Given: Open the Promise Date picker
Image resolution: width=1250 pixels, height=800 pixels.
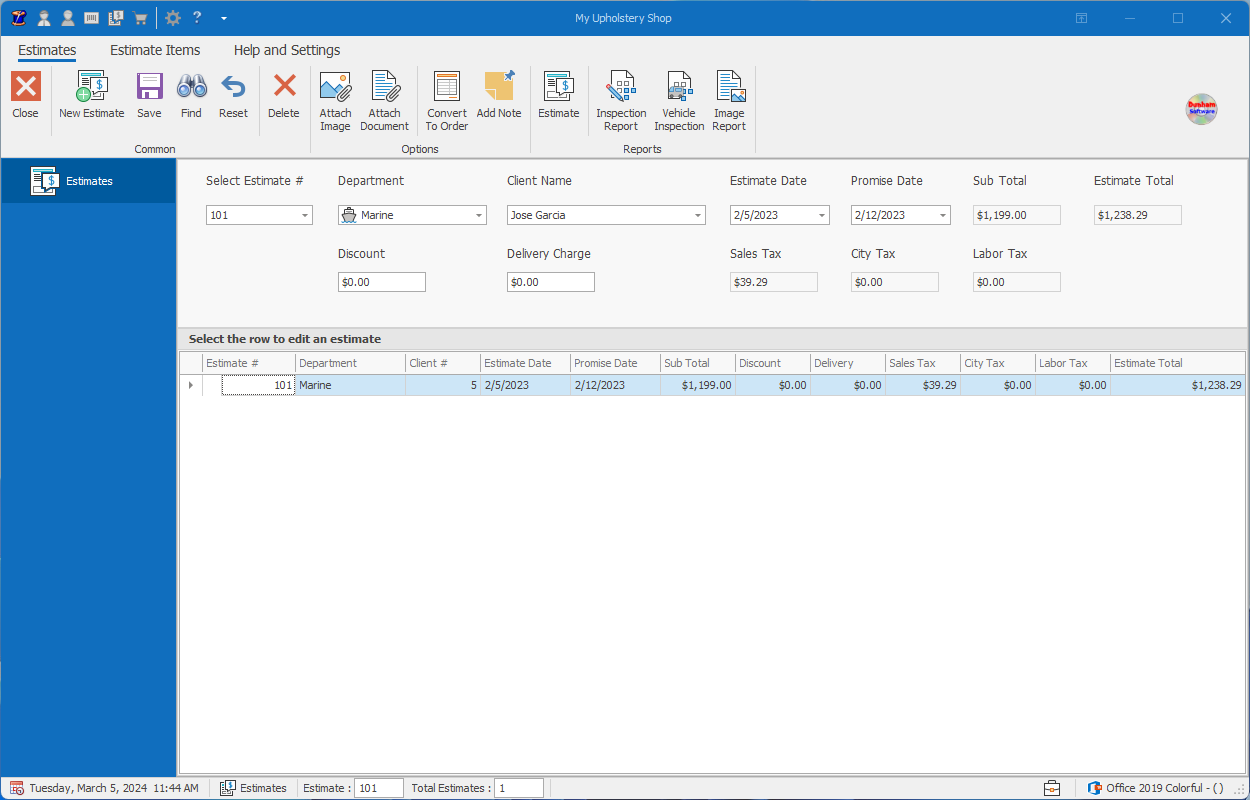Looking at the screenshot, I should 941,214.
